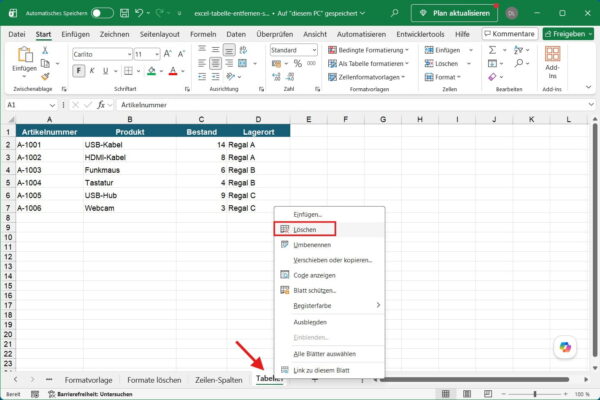Switch to the Daten tab
The height and width of the screenshot is (400, 600).
click(236, 34)
